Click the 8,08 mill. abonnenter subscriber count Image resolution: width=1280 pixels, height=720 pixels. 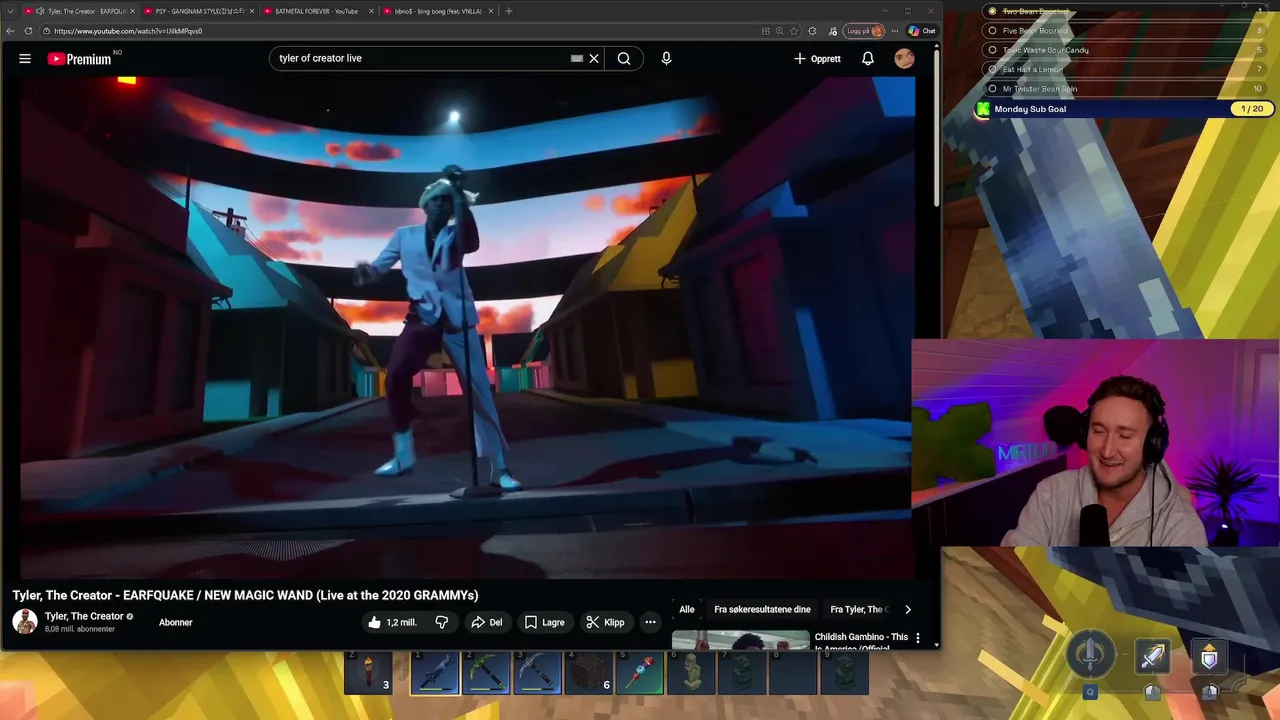82,629
